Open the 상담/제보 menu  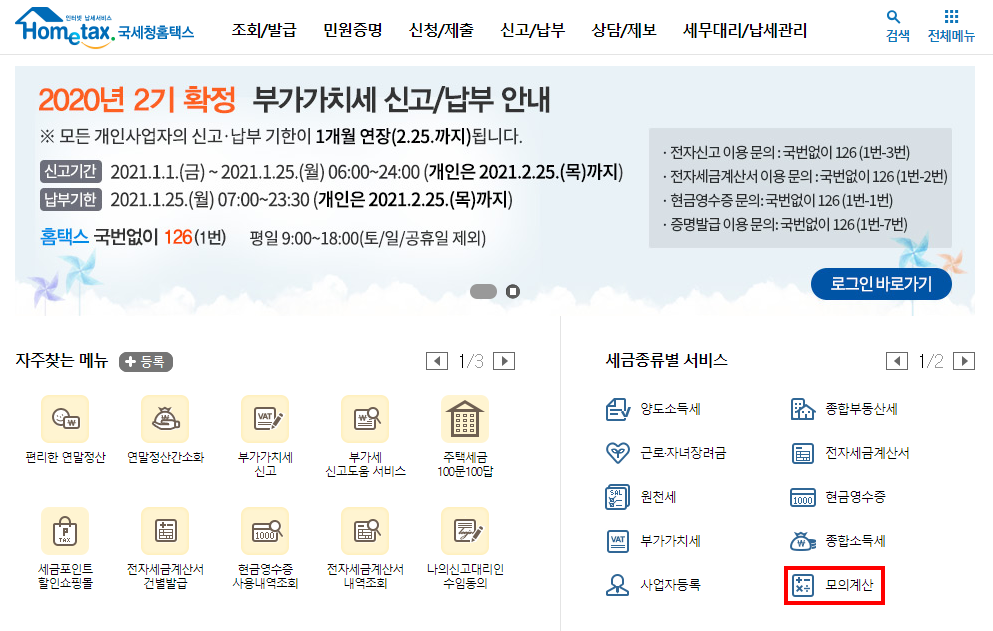click(624, 30)
